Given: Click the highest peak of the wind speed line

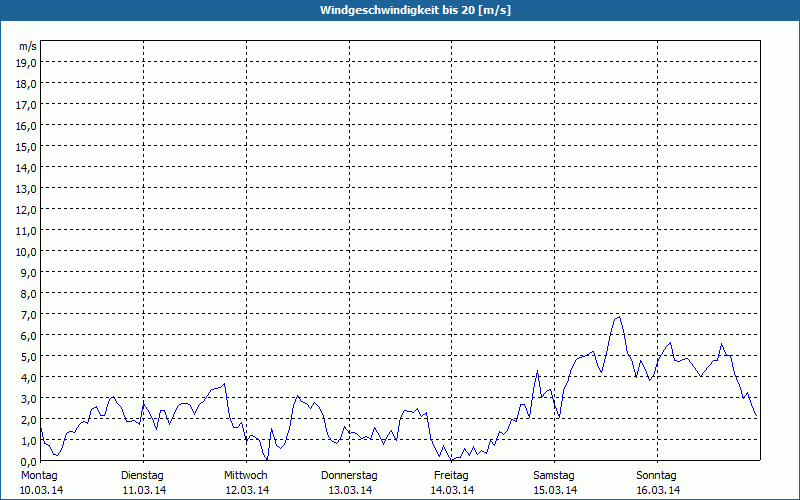Looking at the screenshot, I should (x=619, y=317).
